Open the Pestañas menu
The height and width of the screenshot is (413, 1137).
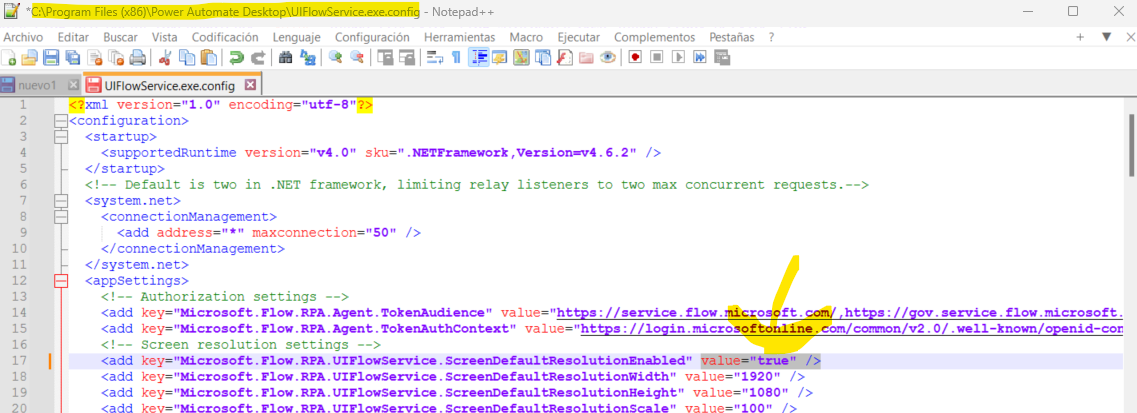pos(732,37)
